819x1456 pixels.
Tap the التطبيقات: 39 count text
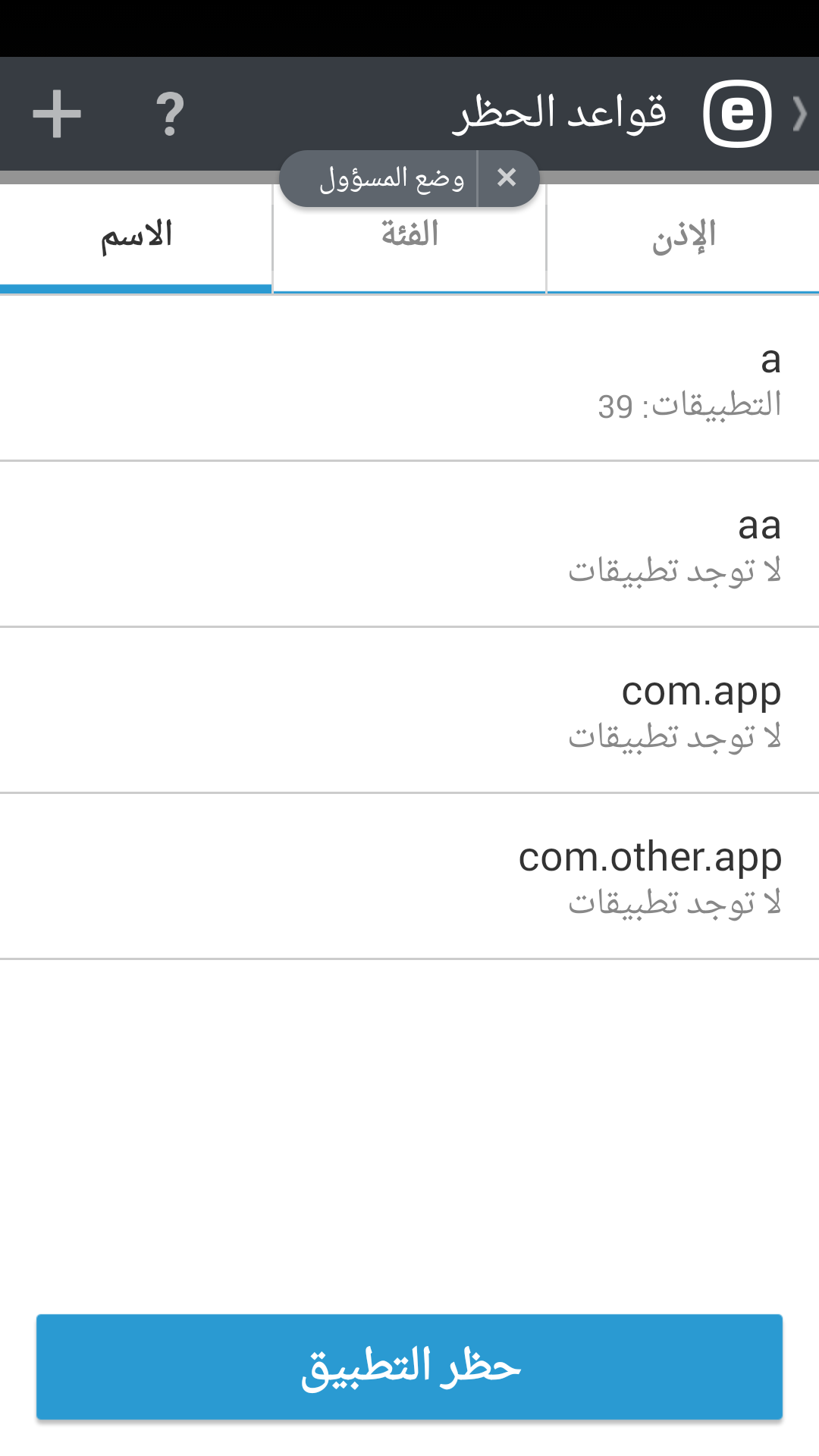(689, 406)
